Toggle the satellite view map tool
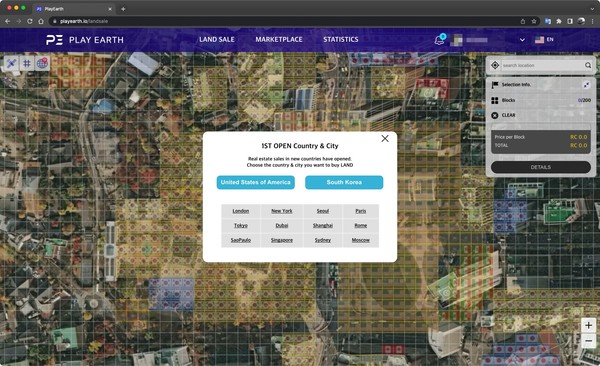Viewport: 600px width, 366px height. coord(11,63)
